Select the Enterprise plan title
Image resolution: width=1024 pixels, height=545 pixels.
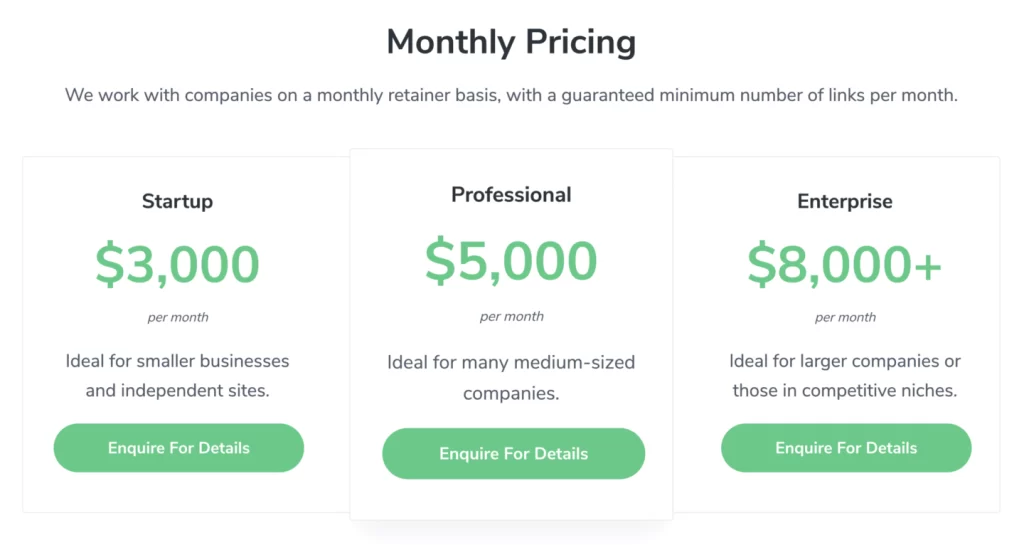[x=845, y=201]
